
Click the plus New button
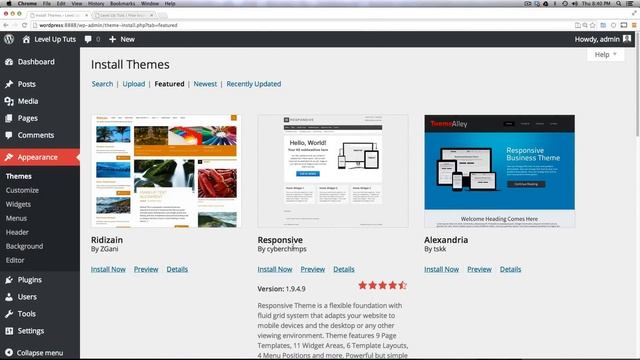[x=122, y=39]
